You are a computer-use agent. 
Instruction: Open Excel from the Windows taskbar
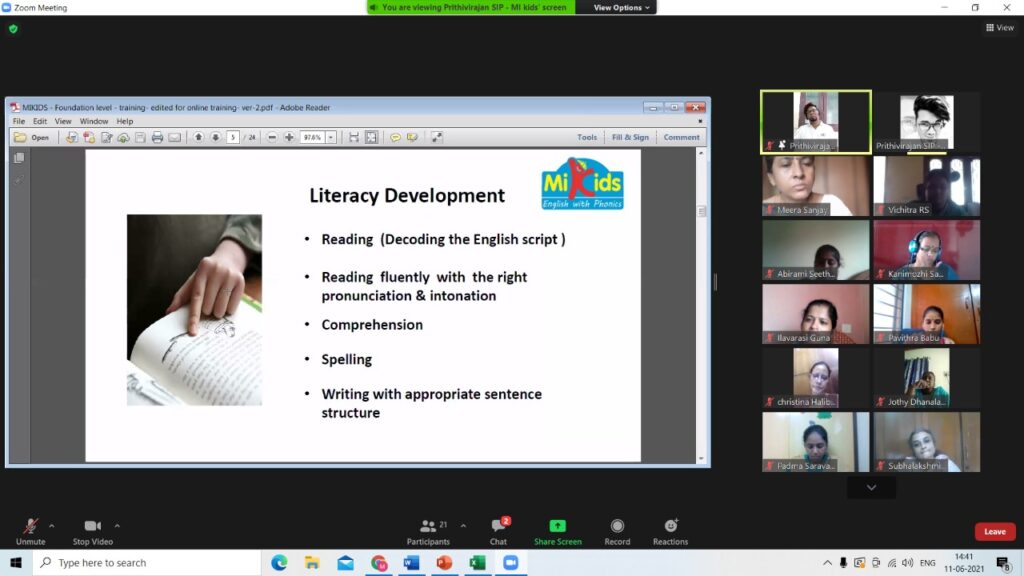click(478, 563)
